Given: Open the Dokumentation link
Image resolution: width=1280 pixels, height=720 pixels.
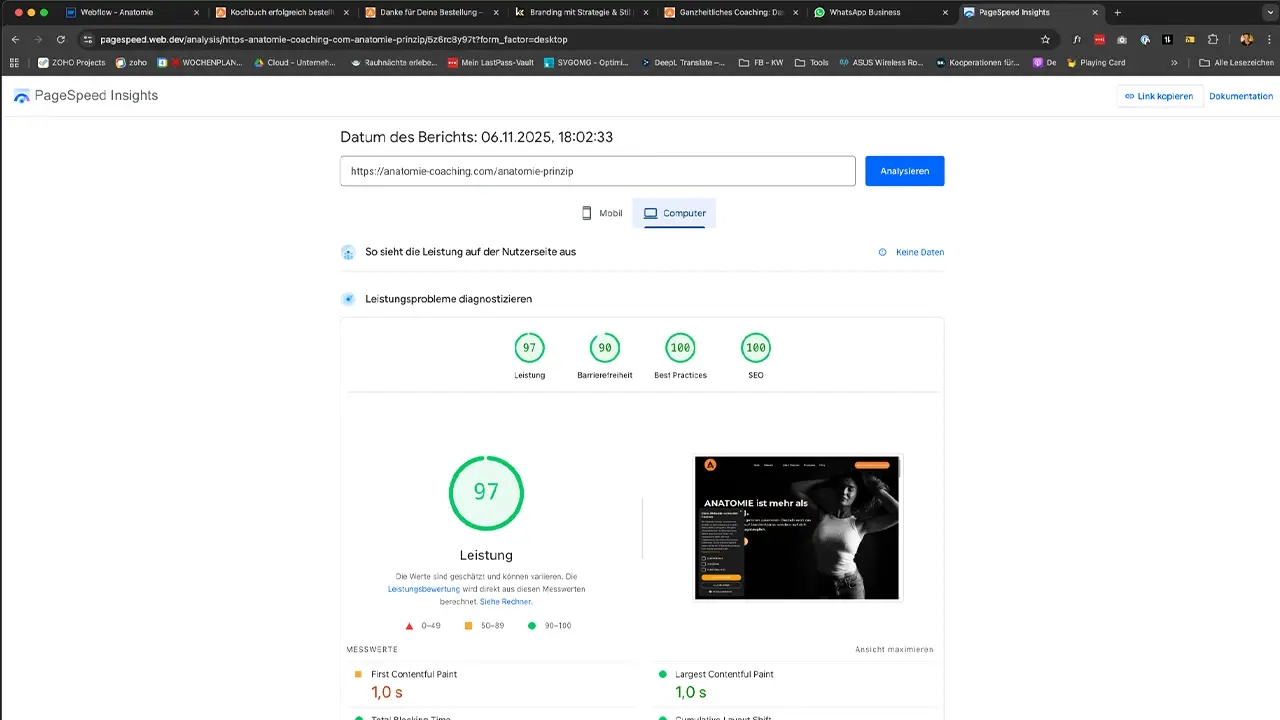Looking at the screenshot, I should (x=1240, y=96).
